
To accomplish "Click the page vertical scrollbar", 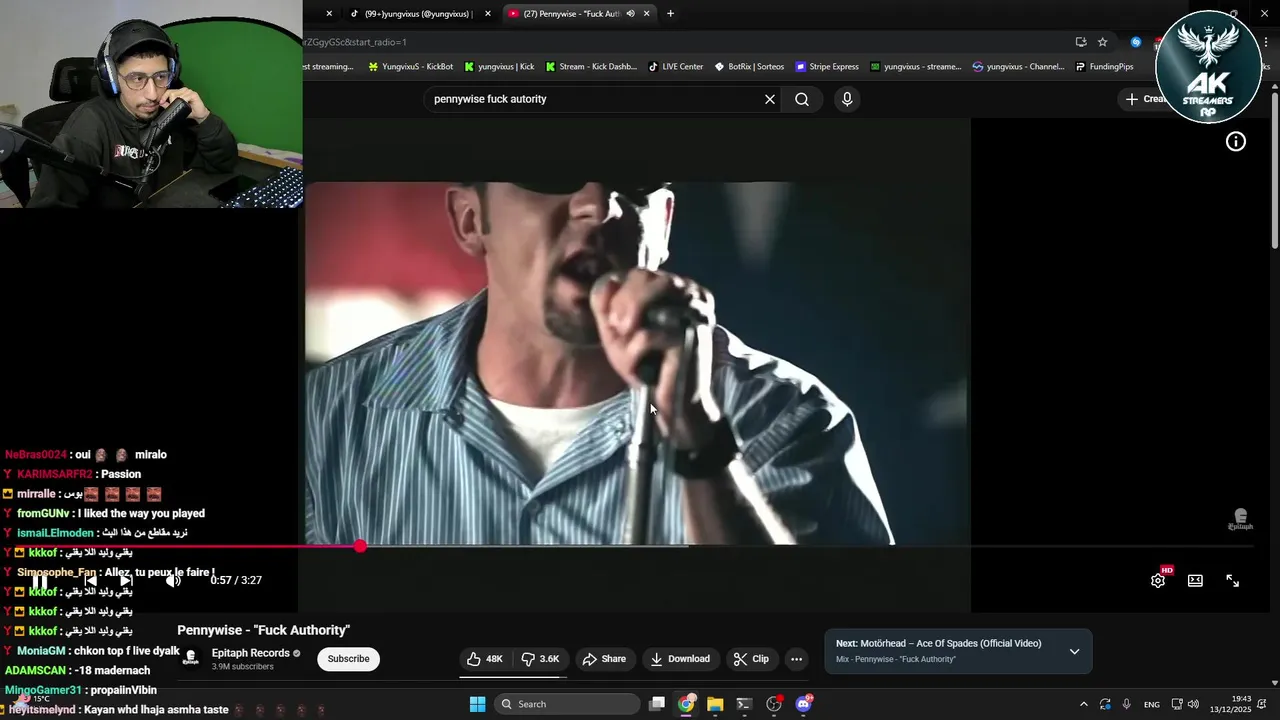I will tap(1274, 170).
